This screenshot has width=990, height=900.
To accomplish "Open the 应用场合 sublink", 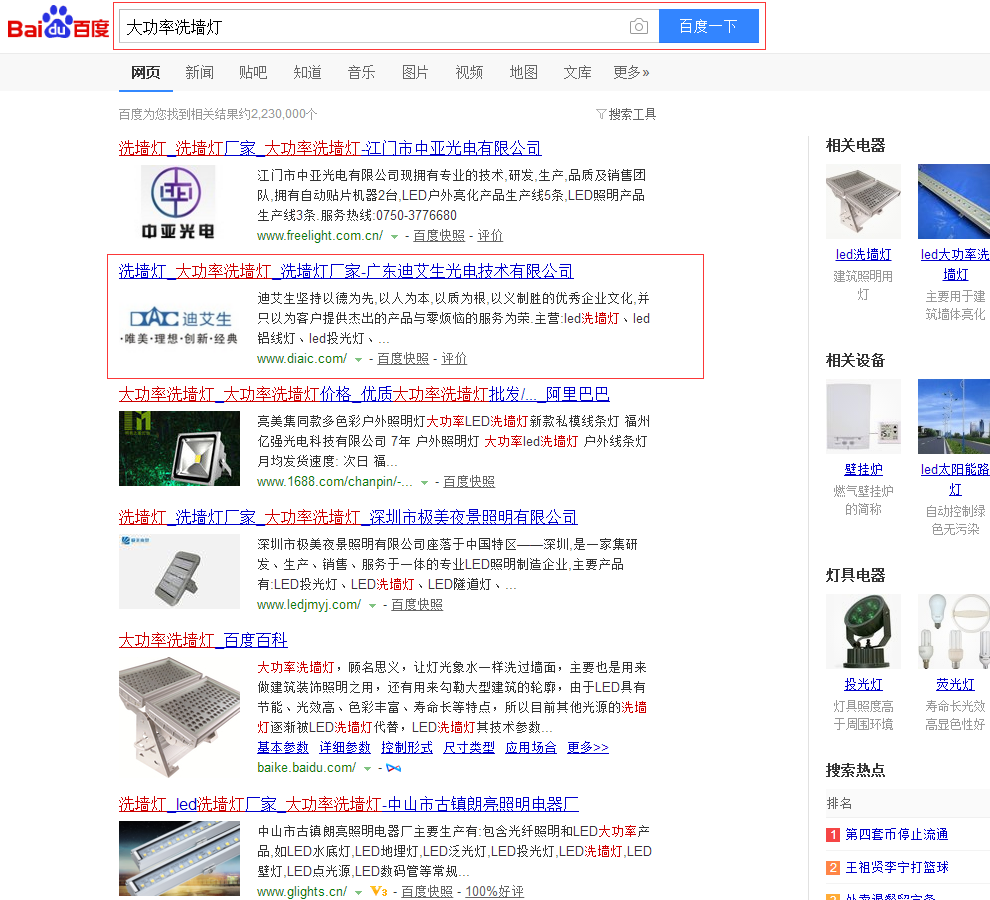I will click(x=531, y=748).
